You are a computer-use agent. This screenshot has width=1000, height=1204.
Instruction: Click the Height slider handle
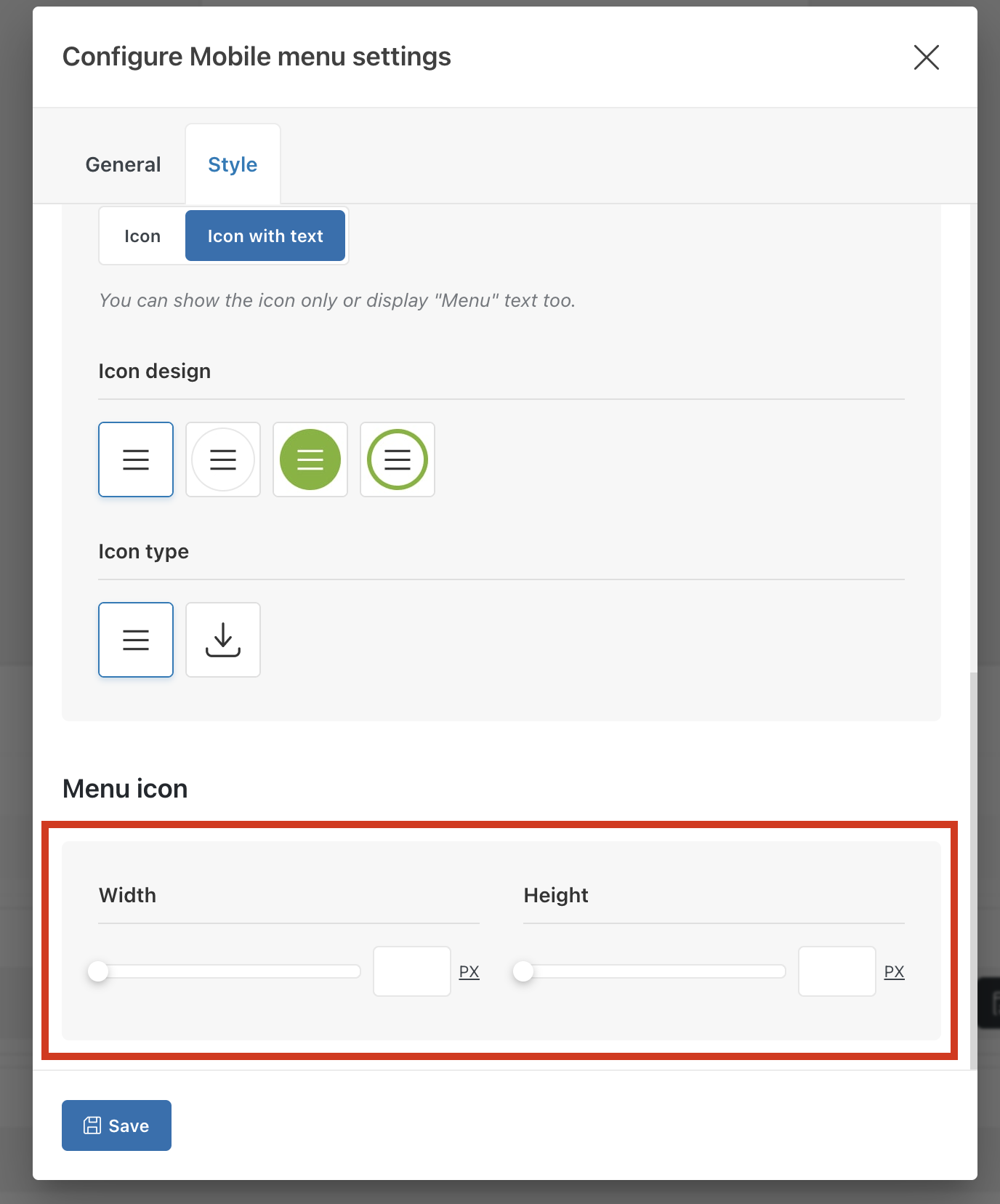(523, 971)
